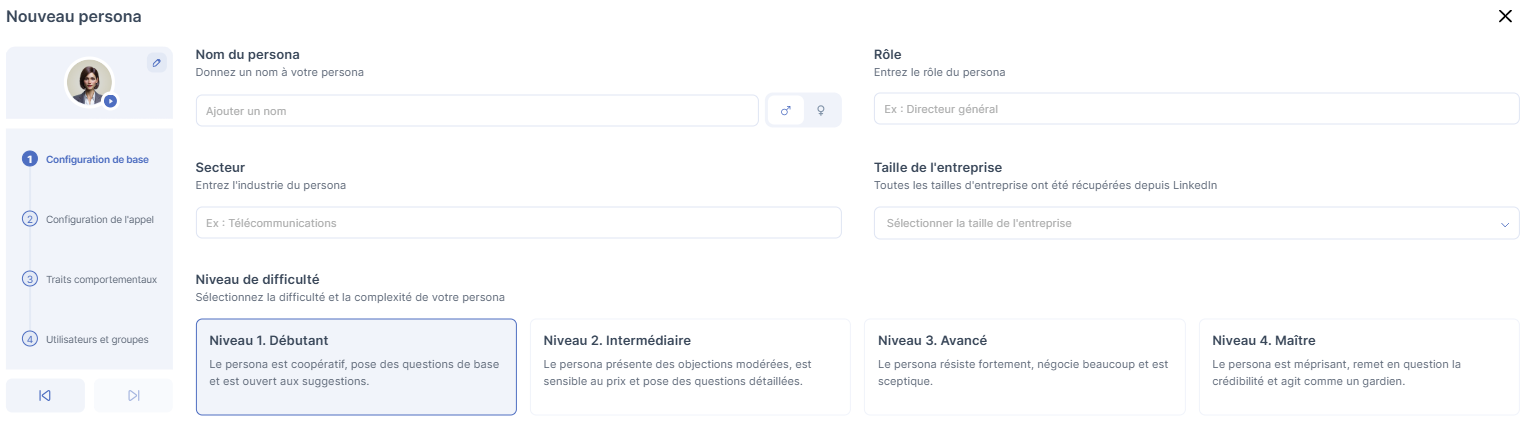Jump to Utilisateurs et groupes step
Image resolution: width=1527 pixels, height=421 pixels.
(97, 339)
